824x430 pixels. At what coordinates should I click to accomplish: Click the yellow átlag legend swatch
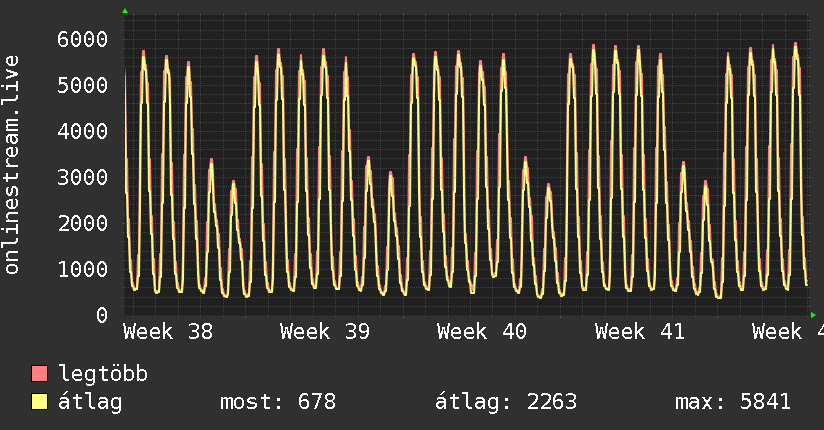(x=39, y=402)
